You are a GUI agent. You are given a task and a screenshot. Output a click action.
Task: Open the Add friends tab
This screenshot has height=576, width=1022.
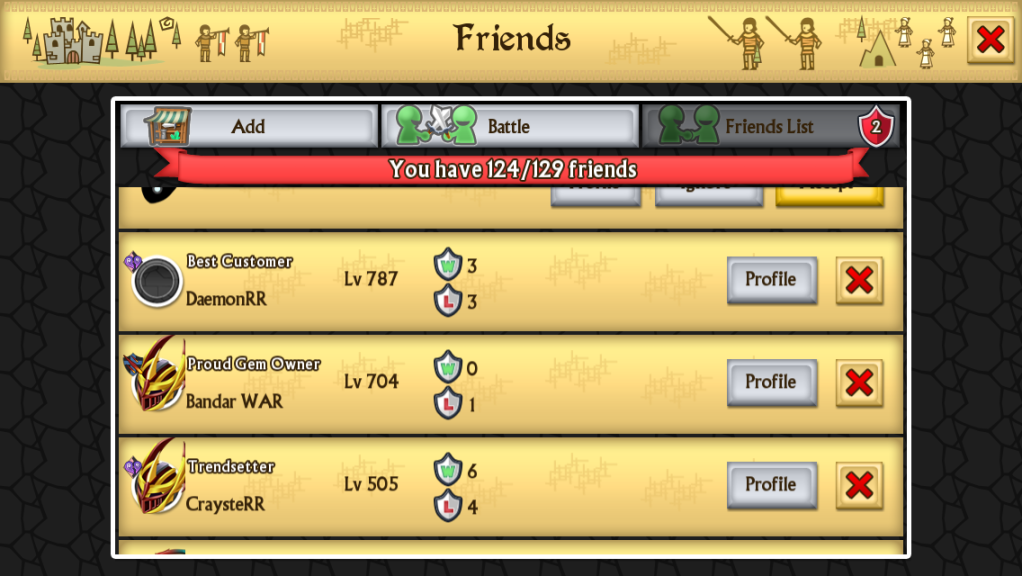tap(249, 126)
